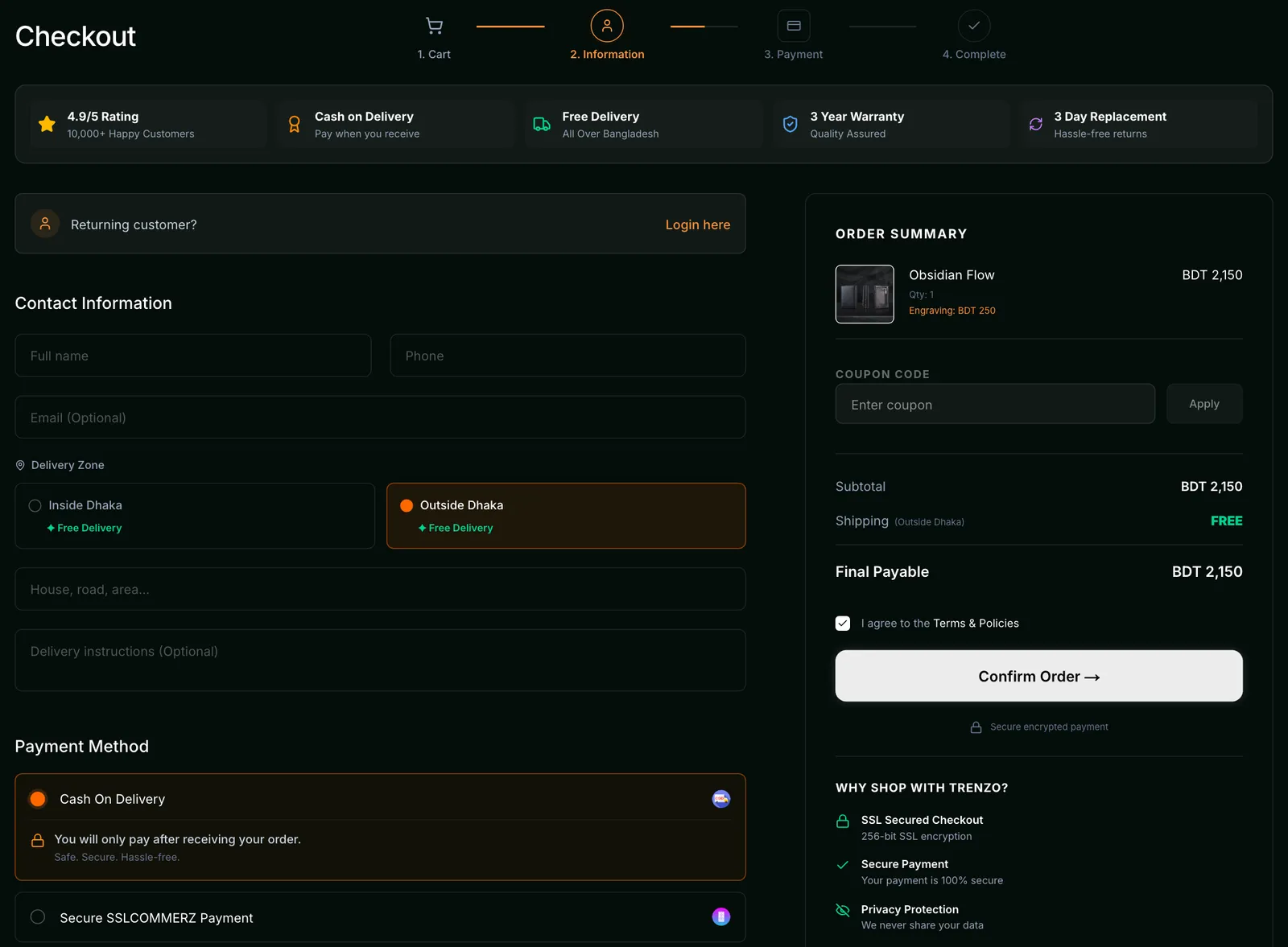Focus the Phone input field

[568, 356]
